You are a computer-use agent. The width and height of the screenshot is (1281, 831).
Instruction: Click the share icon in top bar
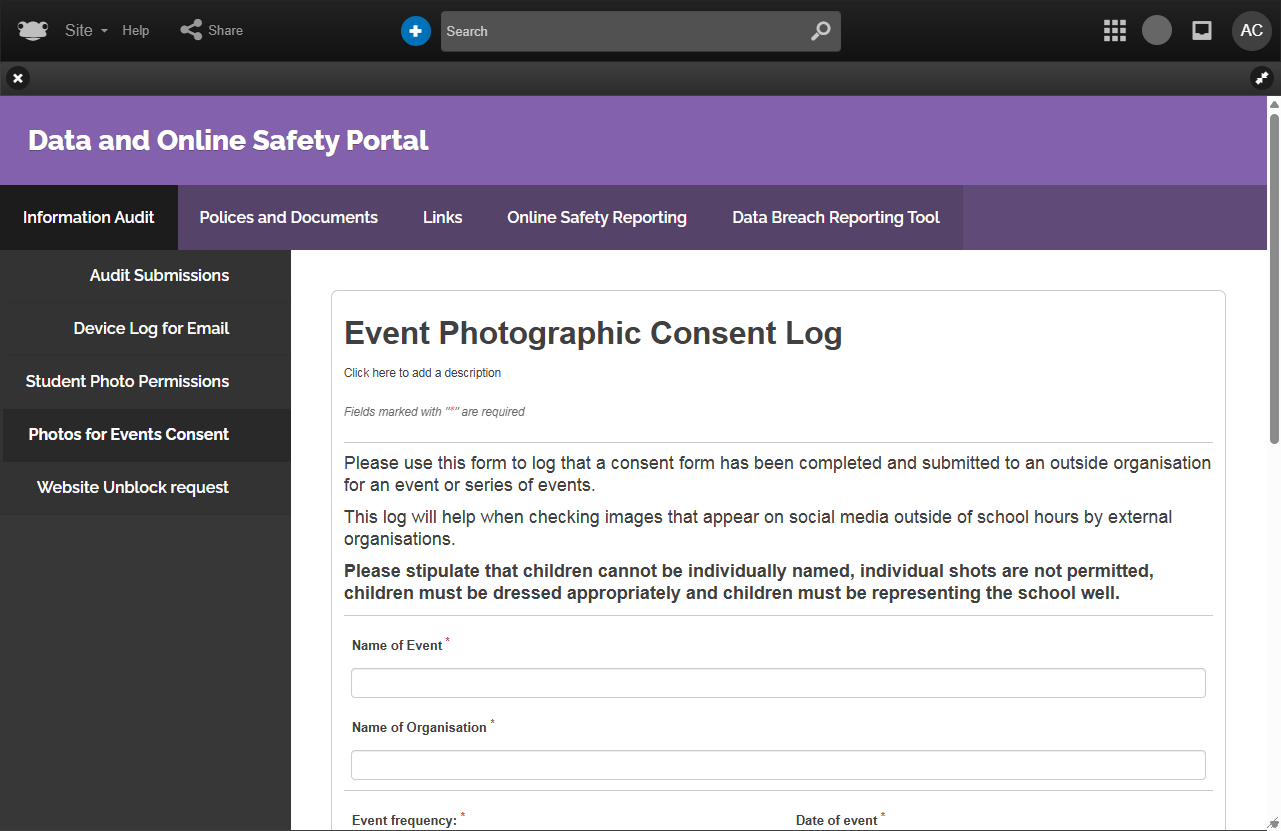pos(191,30)
